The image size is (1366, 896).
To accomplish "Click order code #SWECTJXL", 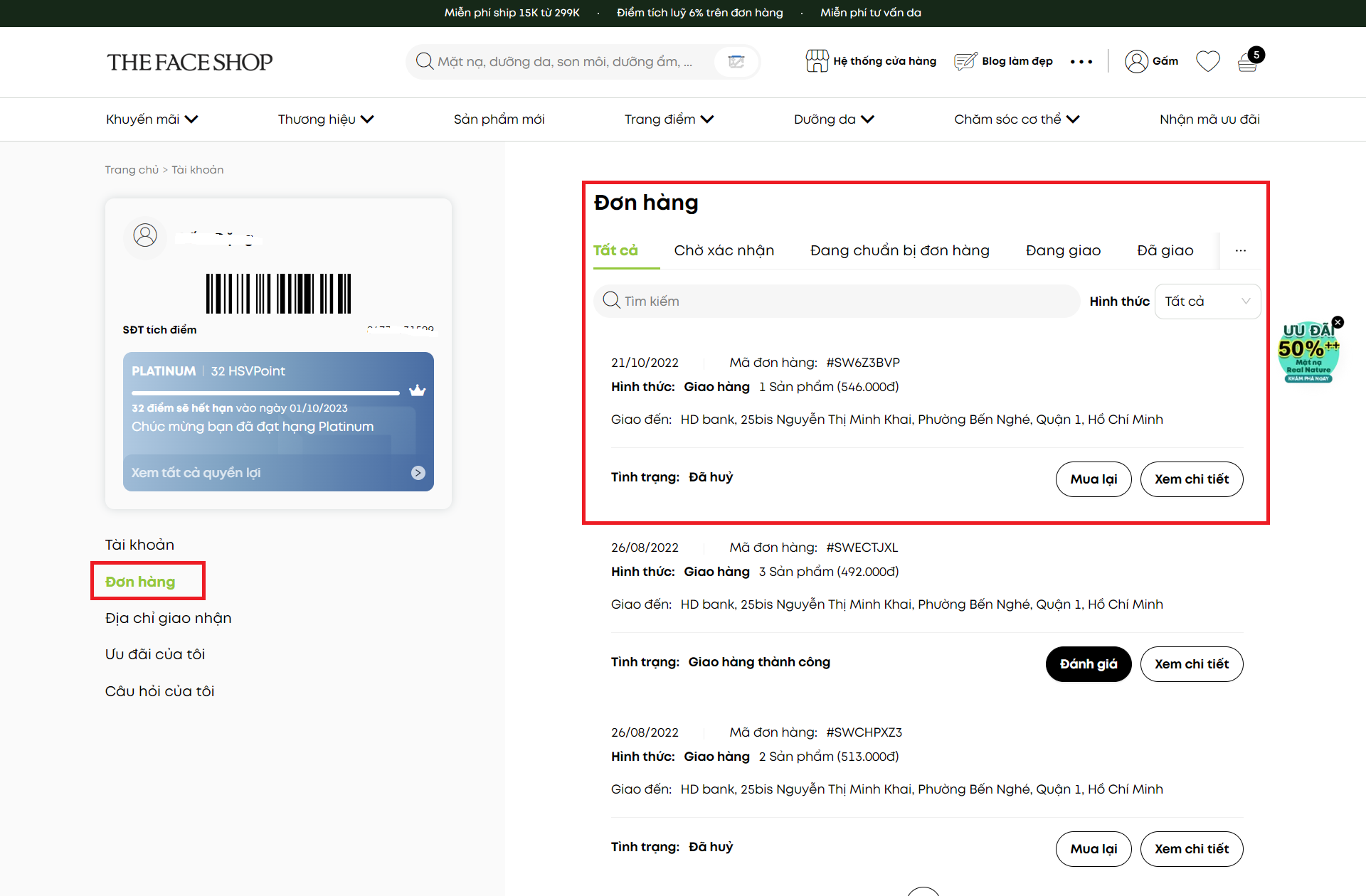I will [862, 548].
